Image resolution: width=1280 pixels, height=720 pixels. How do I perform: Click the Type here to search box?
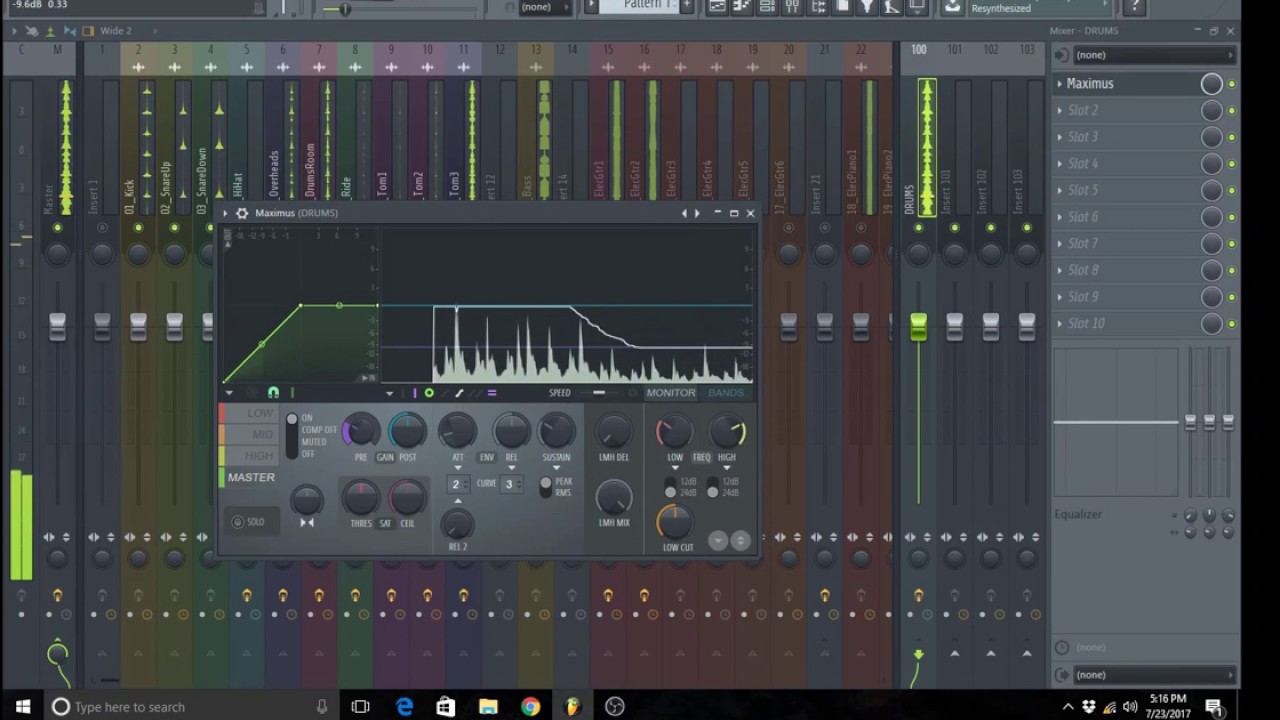click(x=190, y=707)
